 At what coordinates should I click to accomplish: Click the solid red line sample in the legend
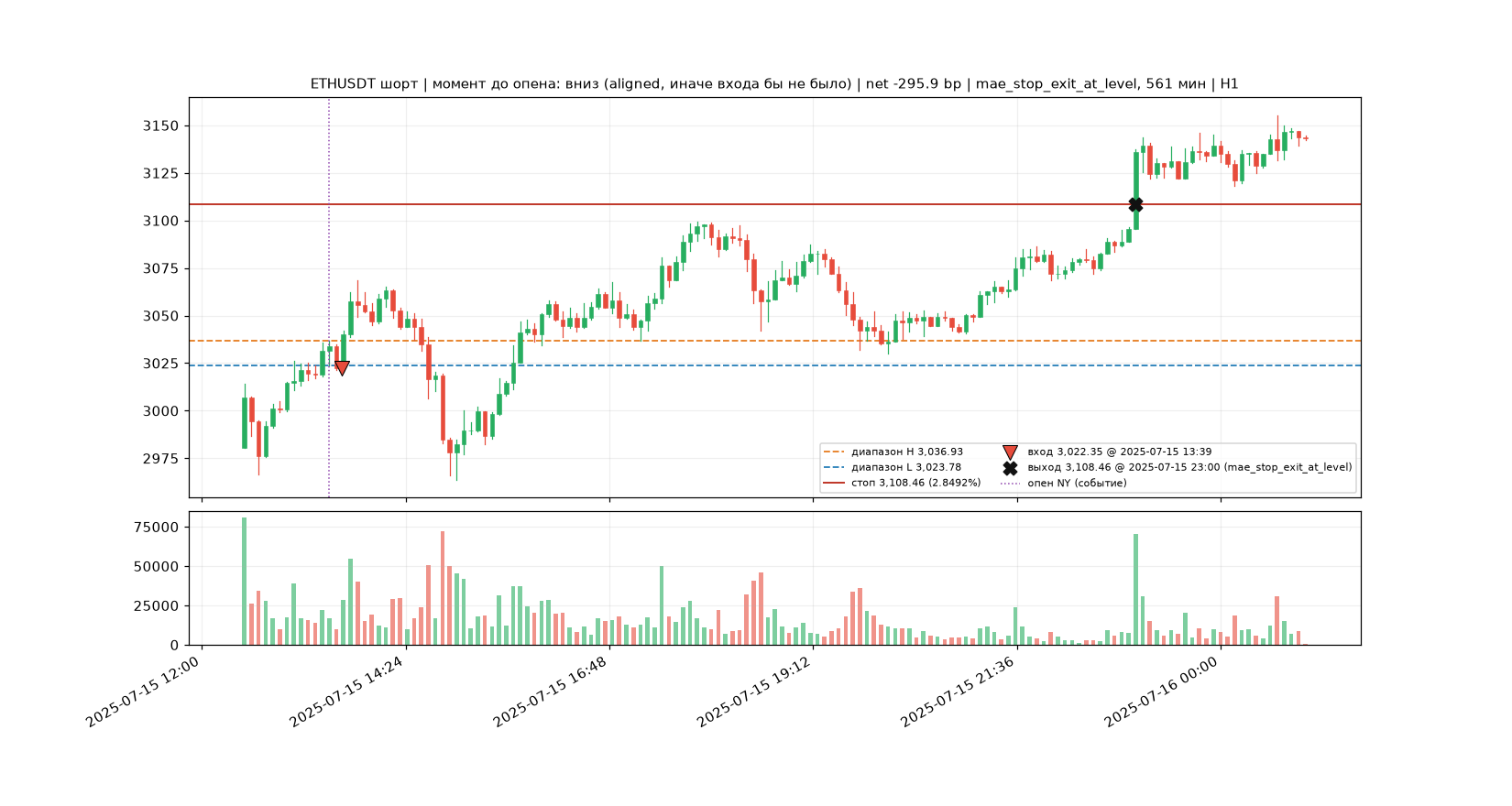(x=834, y=483)
